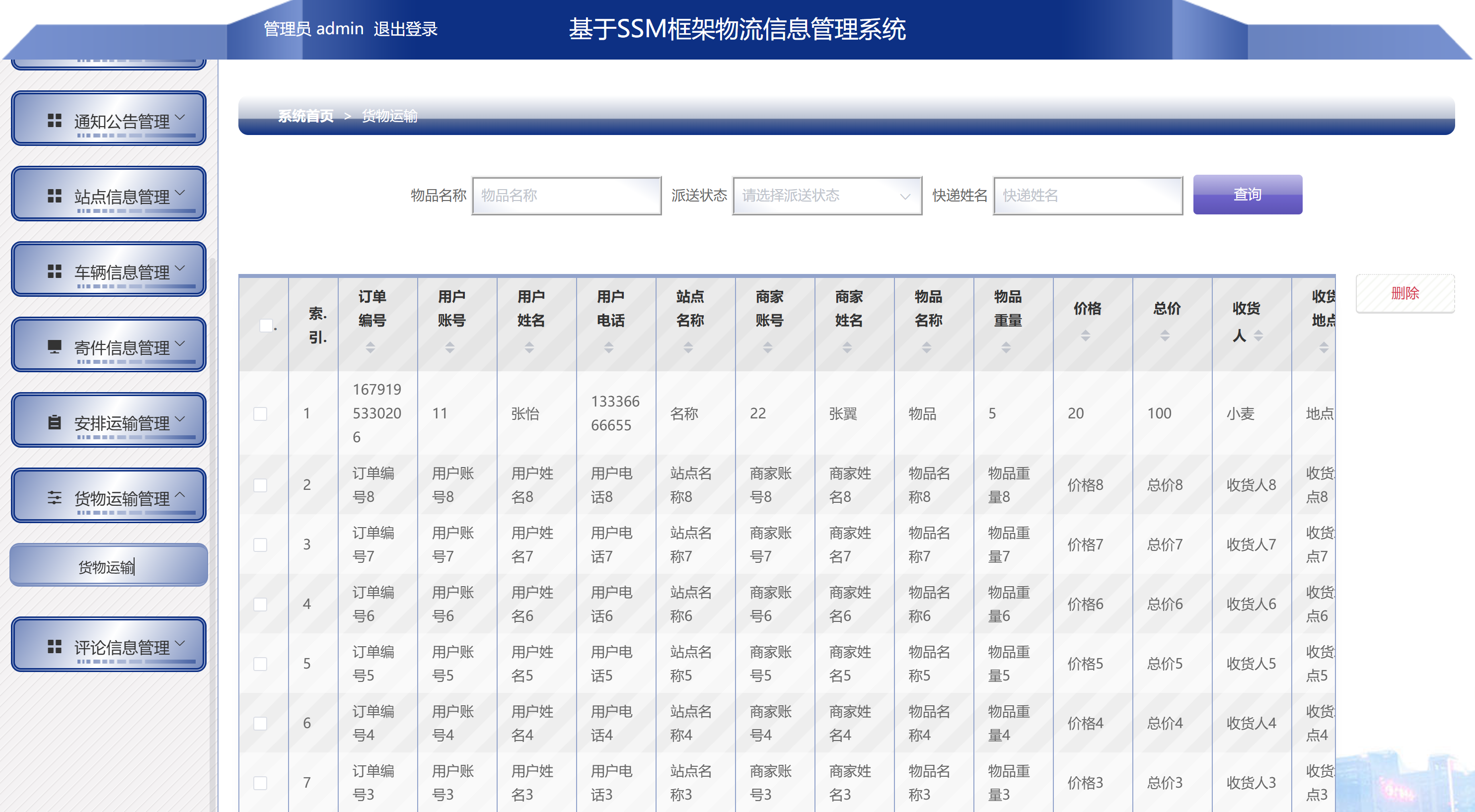1475x812 pixels.
Task: Click the 查询 search button
Action: (x=1247, y=195)
